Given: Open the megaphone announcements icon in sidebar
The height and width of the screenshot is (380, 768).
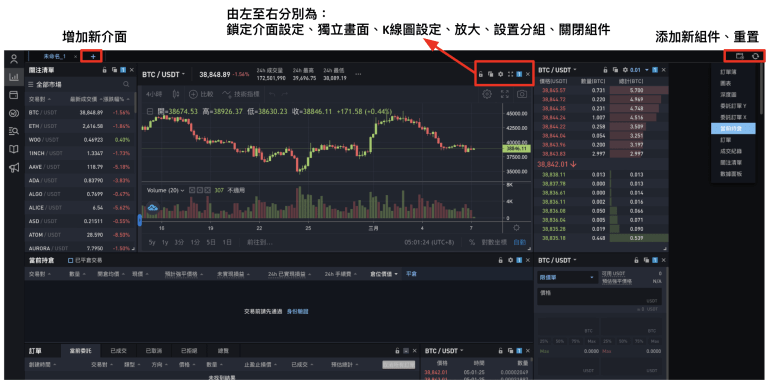Looking at the screenshot, I should tap(14, 168).
